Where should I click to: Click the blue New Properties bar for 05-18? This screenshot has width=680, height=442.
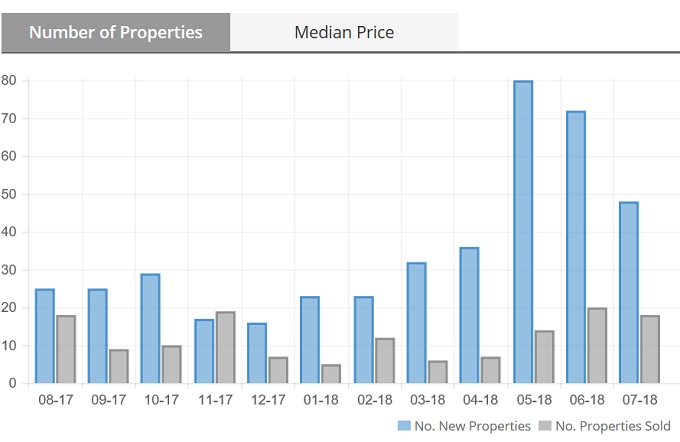(x=523, y=232)
